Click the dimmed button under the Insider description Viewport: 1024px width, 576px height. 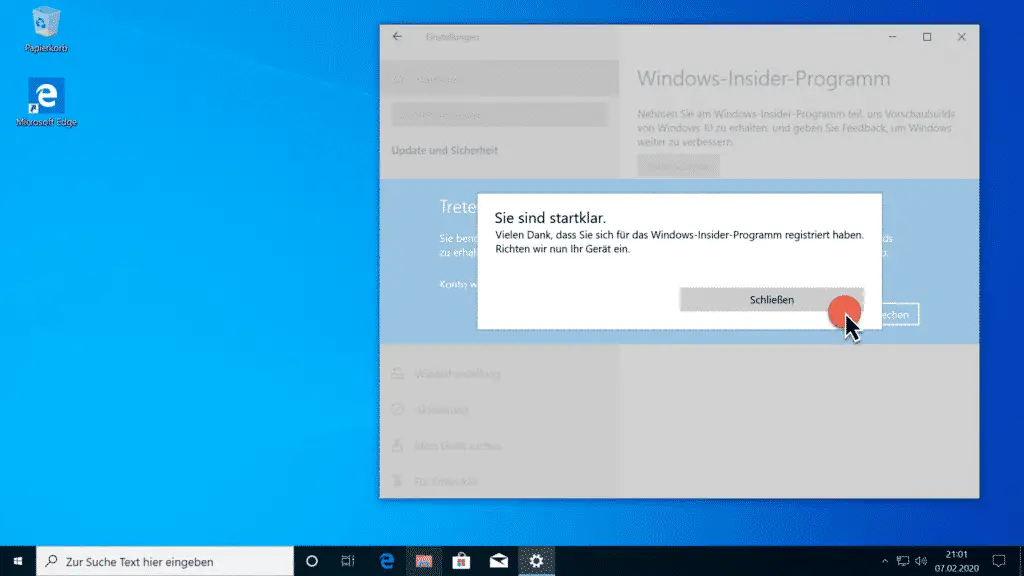tap(678, 165)
